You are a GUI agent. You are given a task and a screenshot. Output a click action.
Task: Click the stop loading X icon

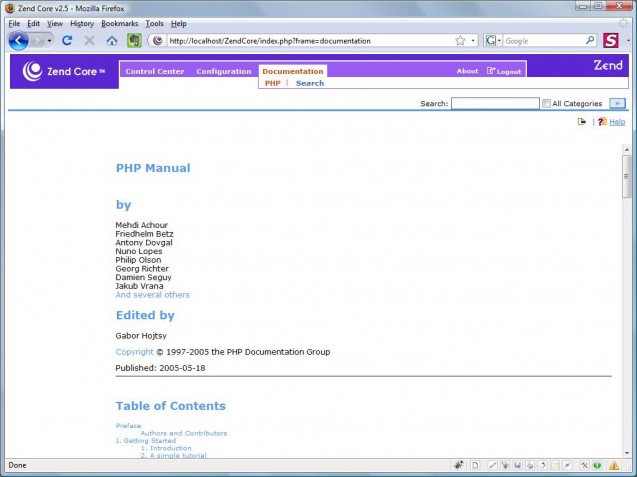[x=89, y=40]
